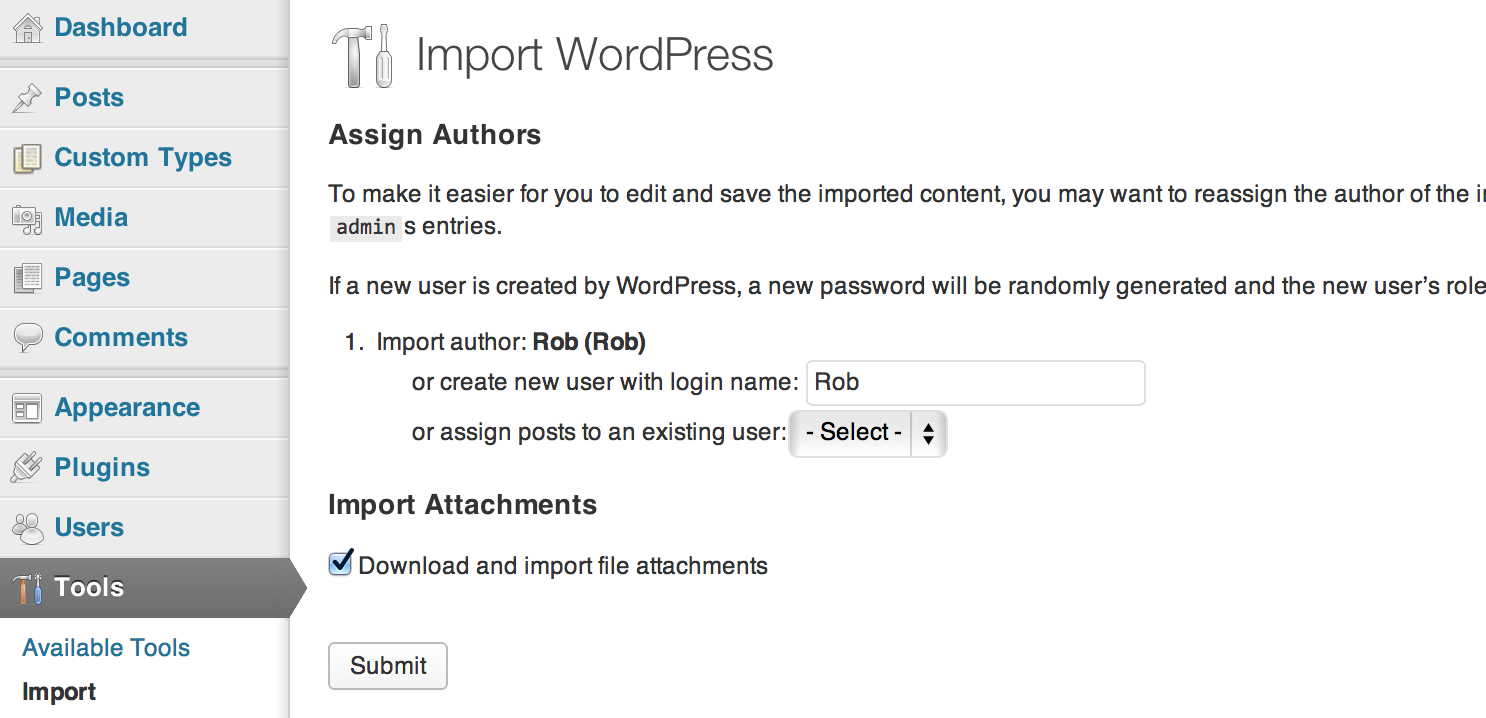
Task: Open the existing user Select dropdown
Action: [867, 433]
